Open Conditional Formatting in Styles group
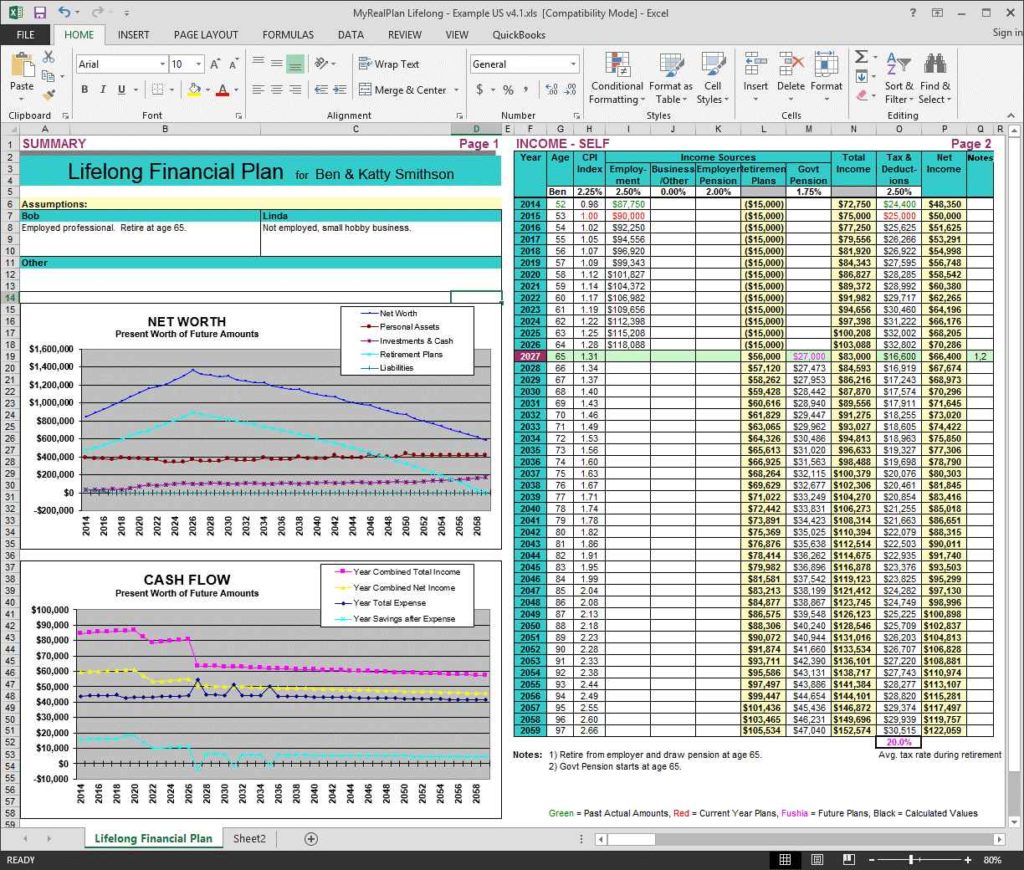Screen dimensions: 1024x870 [617, 76]
